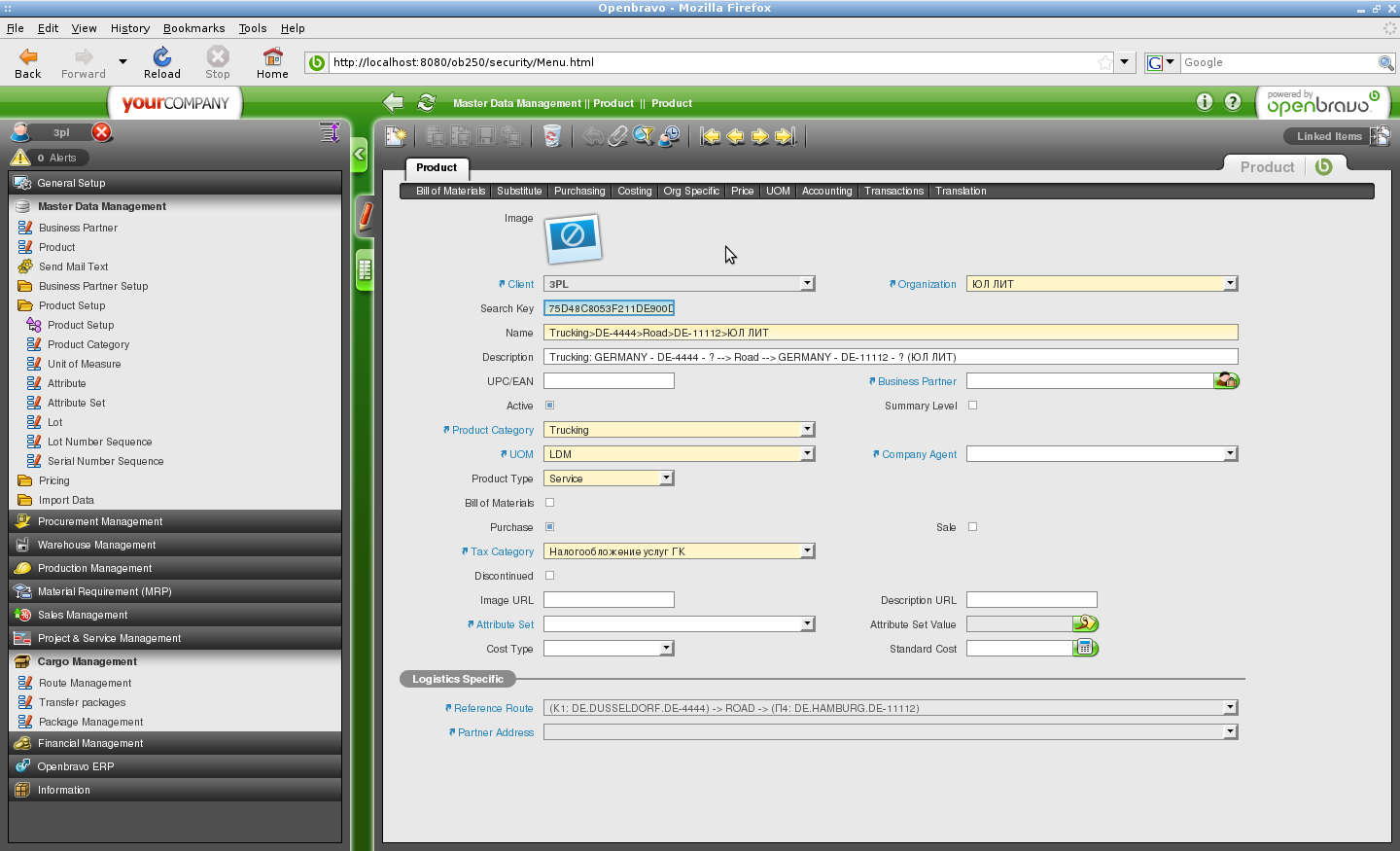Open Business Partner in the sidebar menu
The height and width of the screenshot is (851, 1400).
[x=78, y=228]
